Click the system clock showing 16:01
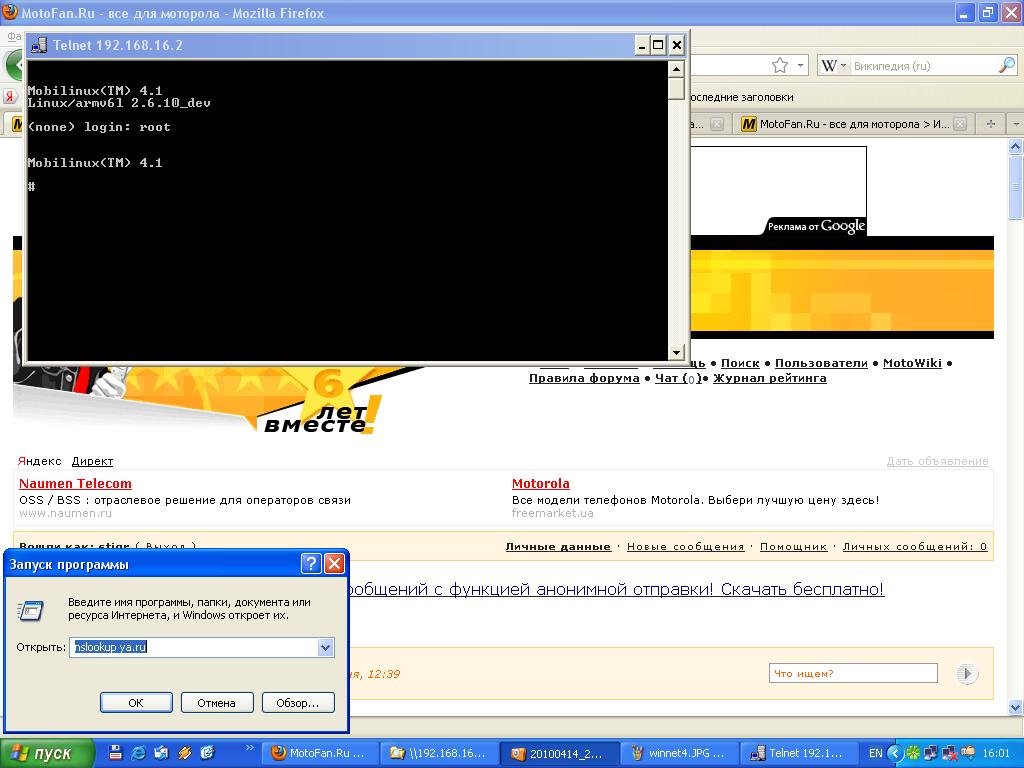This screenshot has width=1024, height=768. click(997, 754)
